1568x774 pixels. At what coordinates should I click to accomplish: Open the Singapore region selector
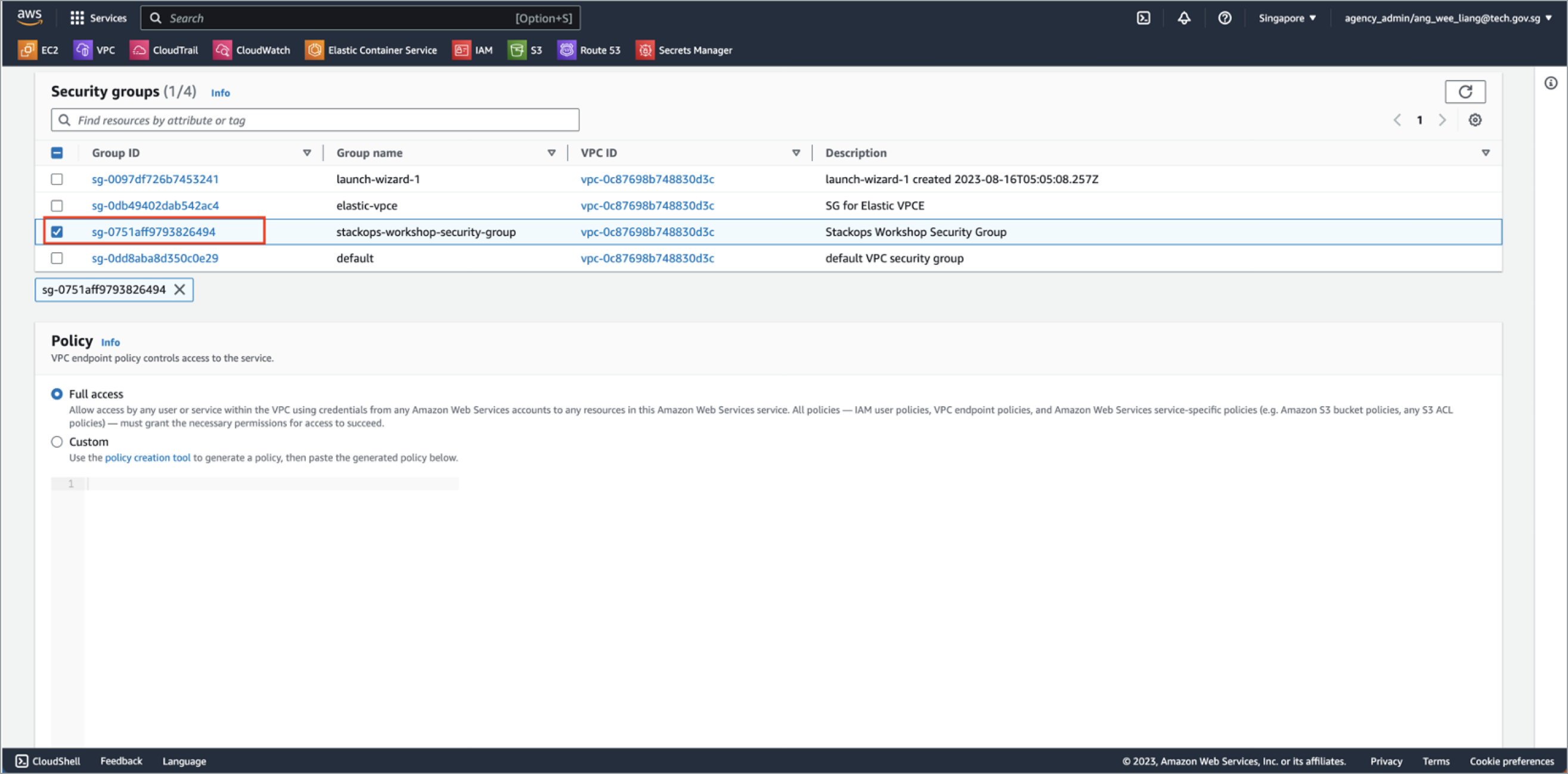coord(1287,18)
